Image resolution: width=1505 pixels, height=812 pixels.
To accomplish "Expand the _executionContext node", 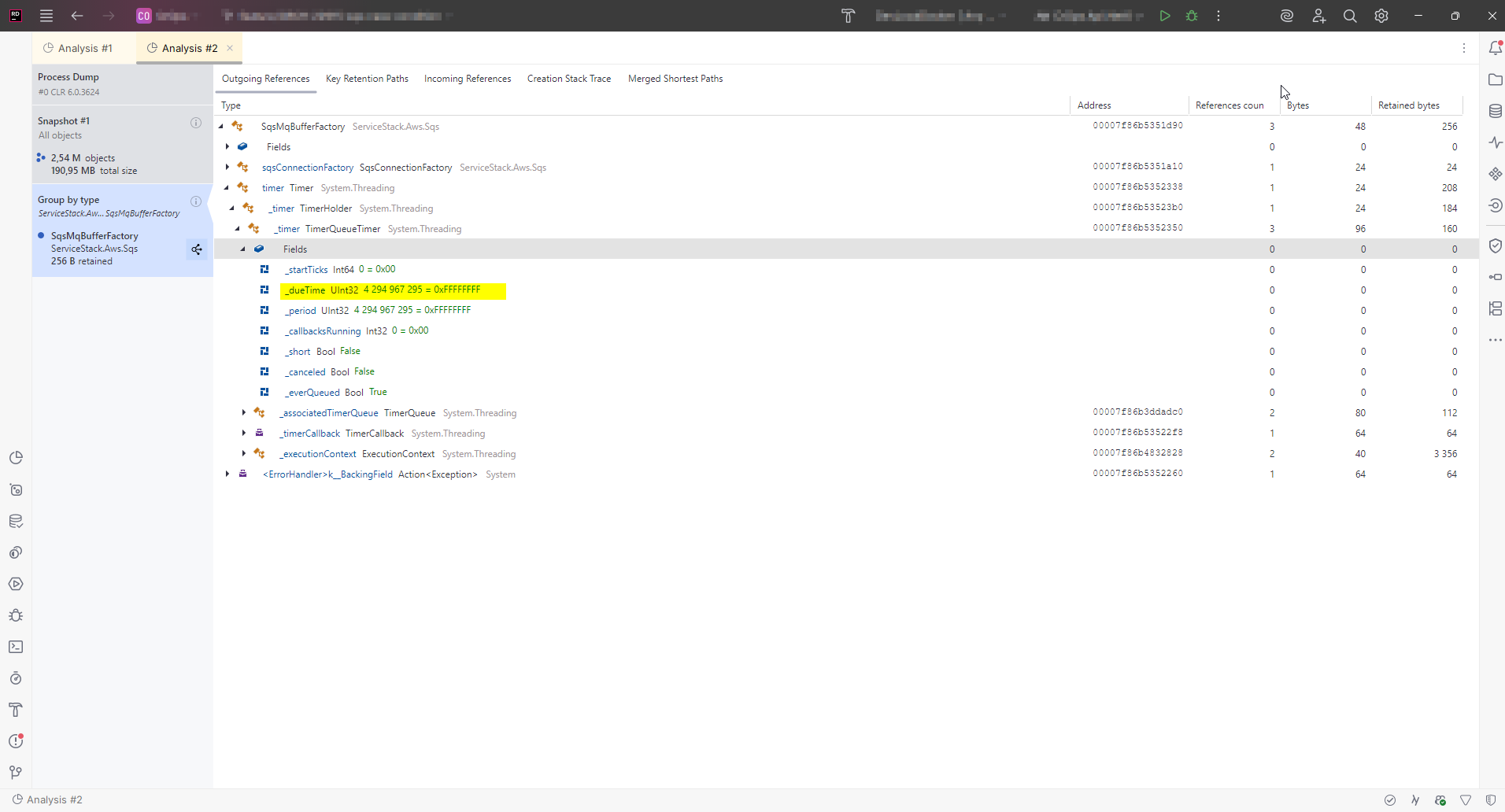I will pyautogui.click(x=244, y=454).
